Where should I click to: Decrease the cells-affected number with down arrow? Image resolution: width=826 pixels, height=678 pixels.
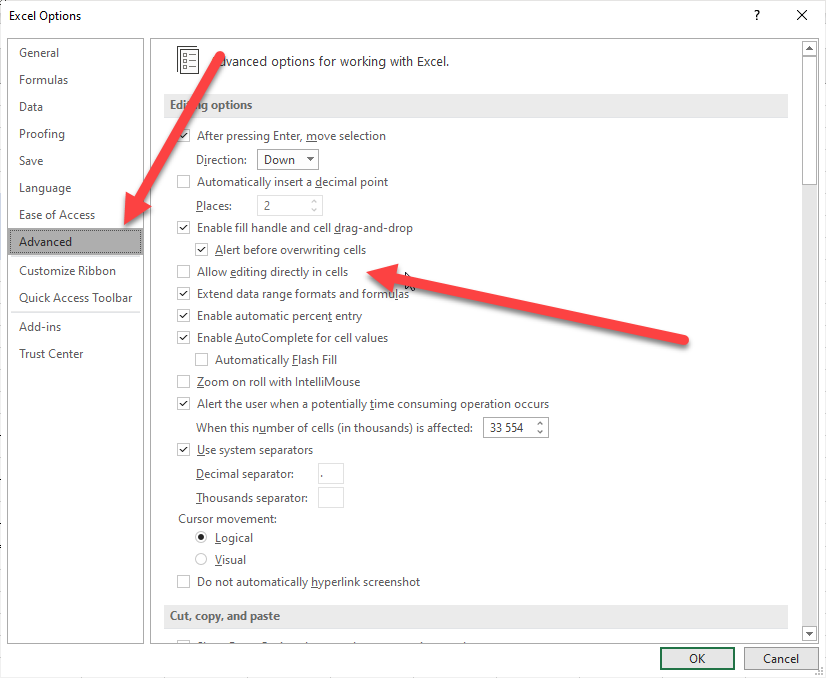pyautogui.click(x=540, y=432)
